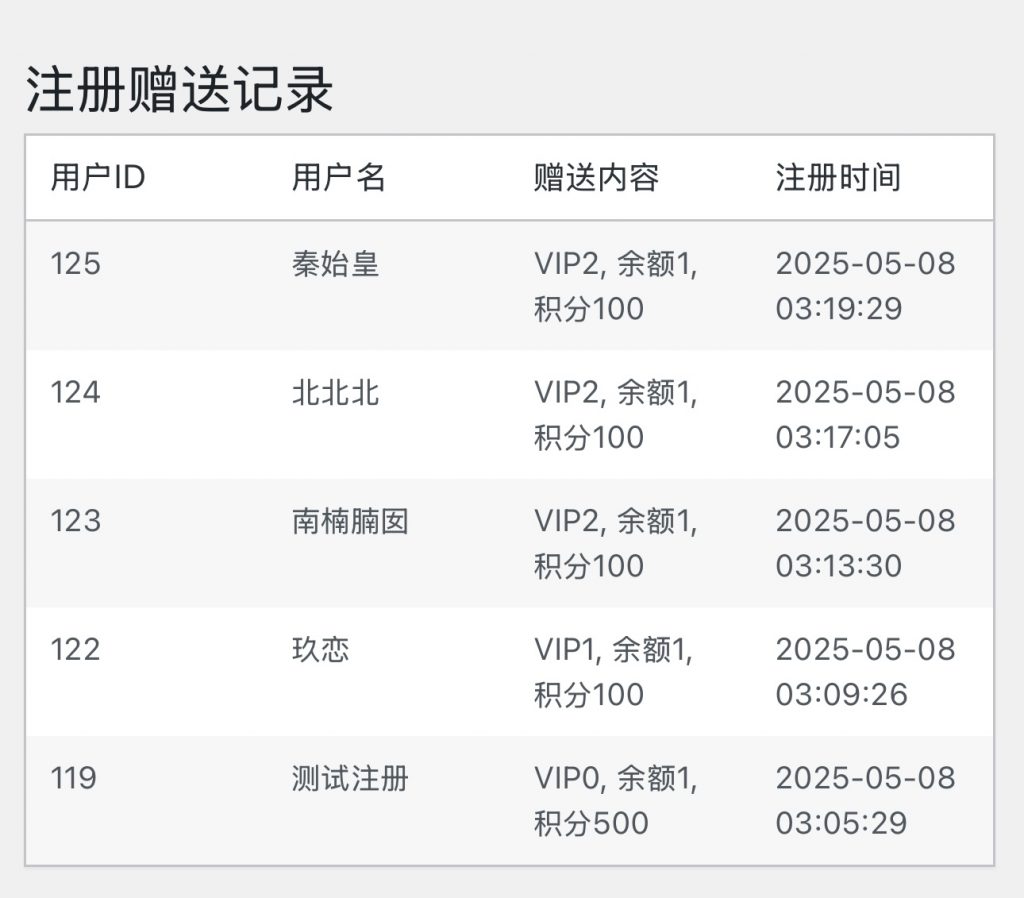This screenshot has width=1024, height=898.
Task: Click registration time 03:05:29 cell
Action: (865, 800)
